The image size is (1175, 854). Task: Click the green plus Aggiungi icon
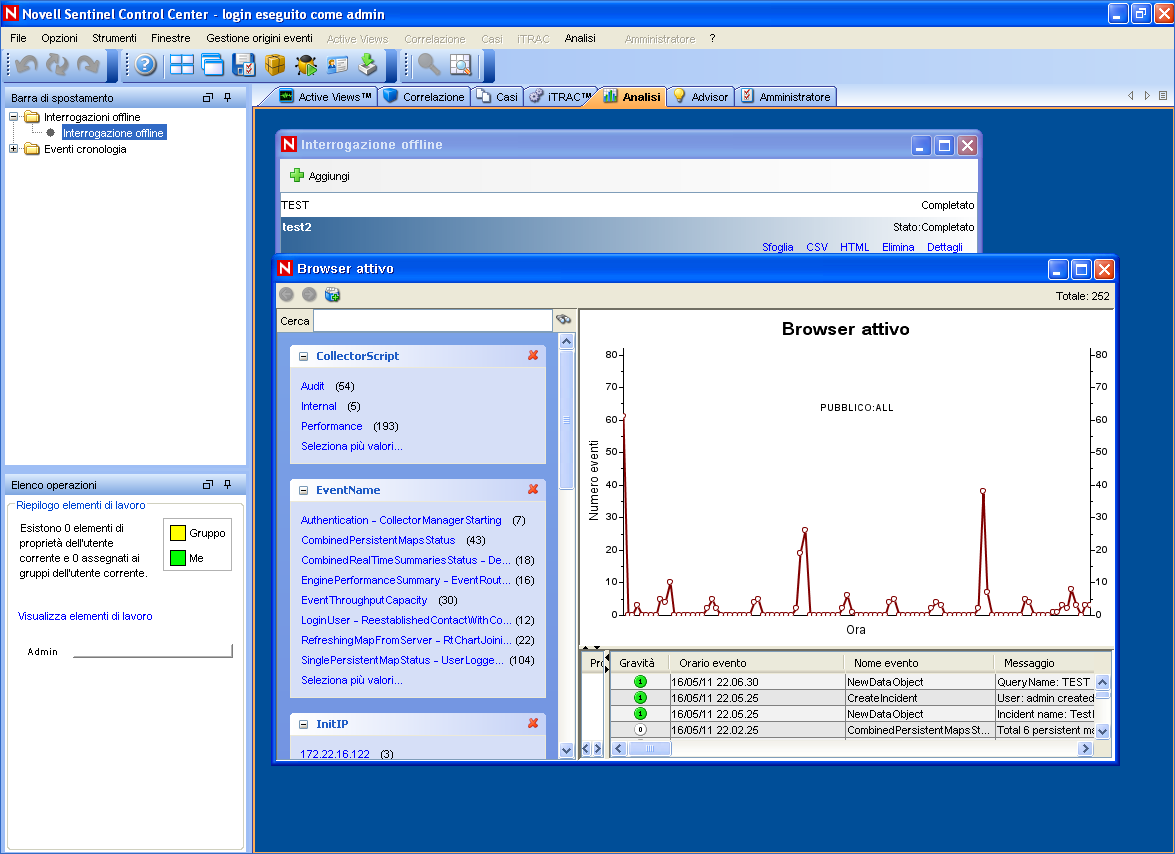coord(297,175)
